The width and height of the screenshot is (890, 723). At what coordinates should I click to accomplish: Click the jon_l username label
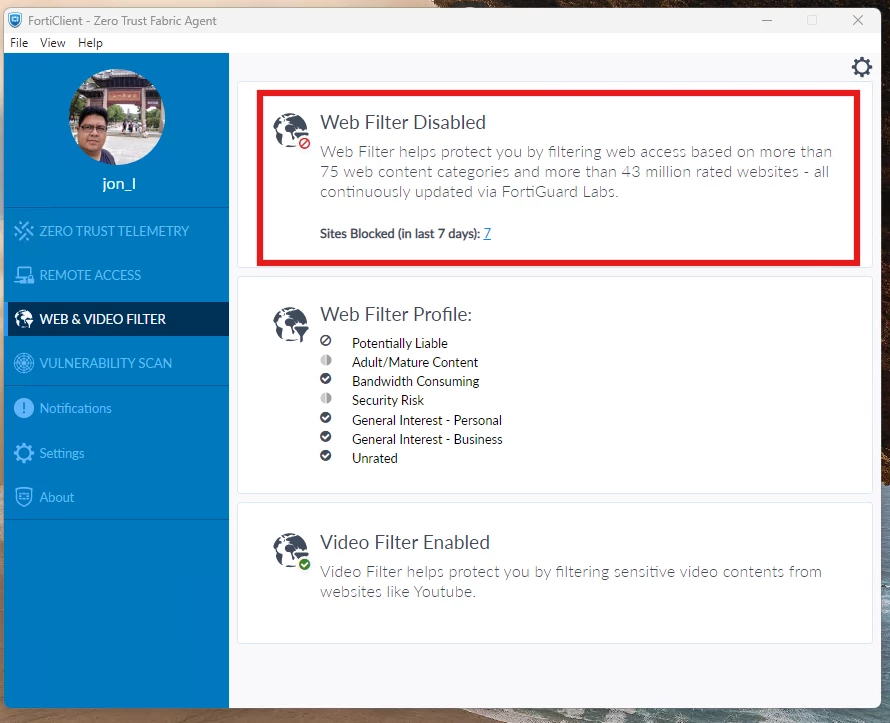point(119,184)
